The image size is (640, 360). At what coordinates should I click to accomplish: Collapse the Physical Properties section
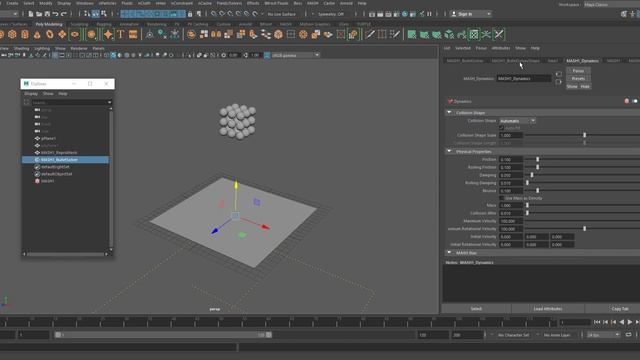coord(449,151)
